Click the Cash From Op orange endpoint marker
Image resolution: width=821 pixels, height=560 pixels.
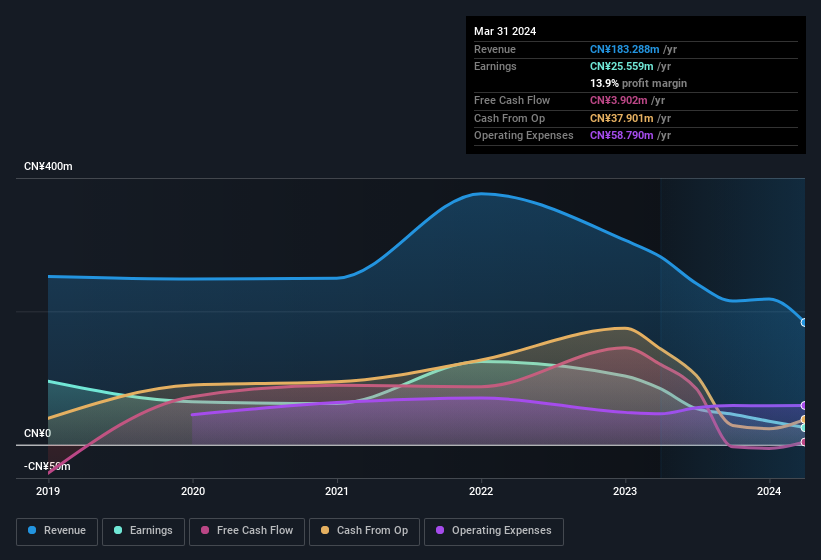pos(804,419)
